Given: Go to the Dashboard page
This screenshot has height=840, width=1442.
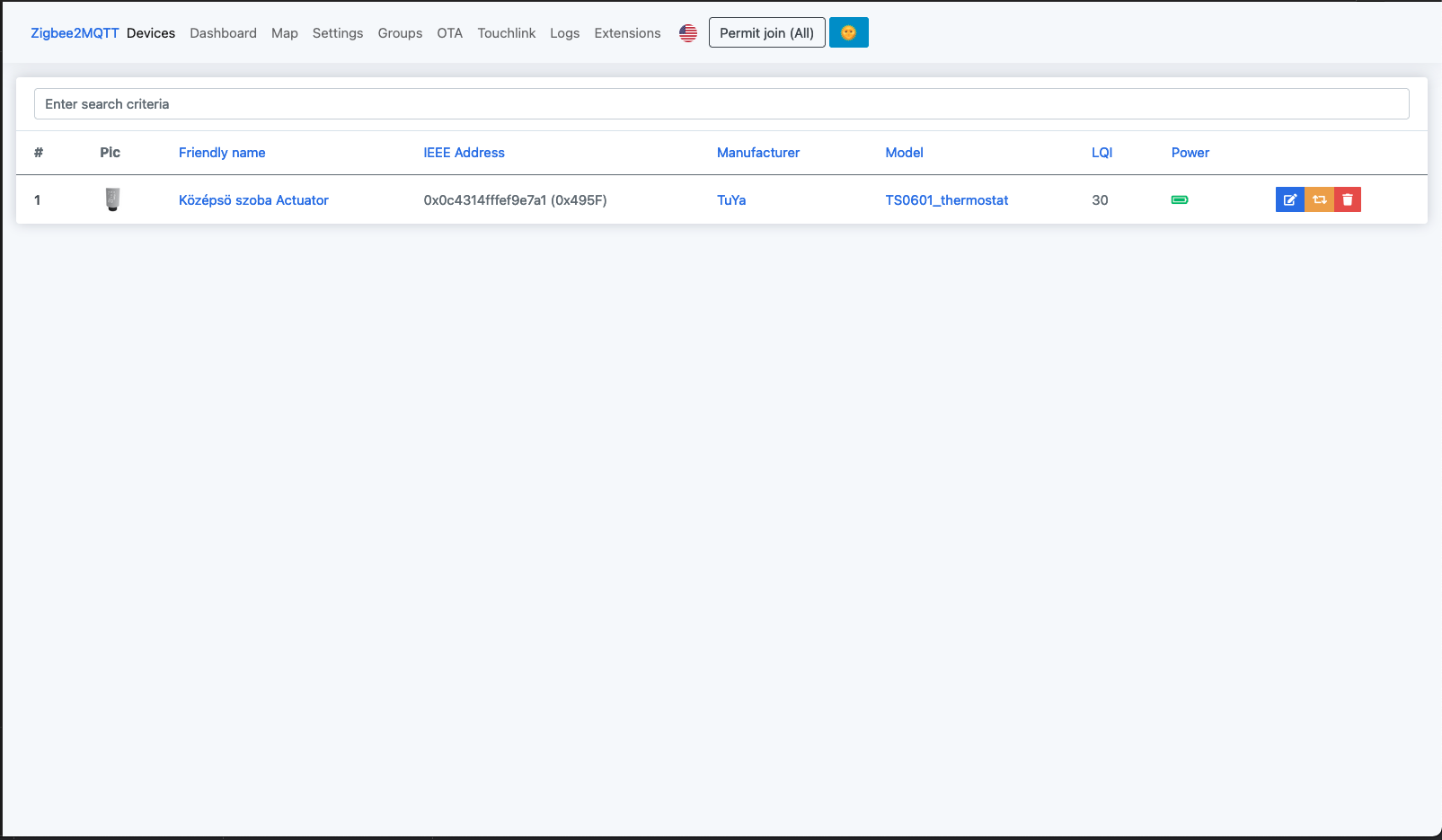Looking at the screenshot, I should tap(223, 33).
